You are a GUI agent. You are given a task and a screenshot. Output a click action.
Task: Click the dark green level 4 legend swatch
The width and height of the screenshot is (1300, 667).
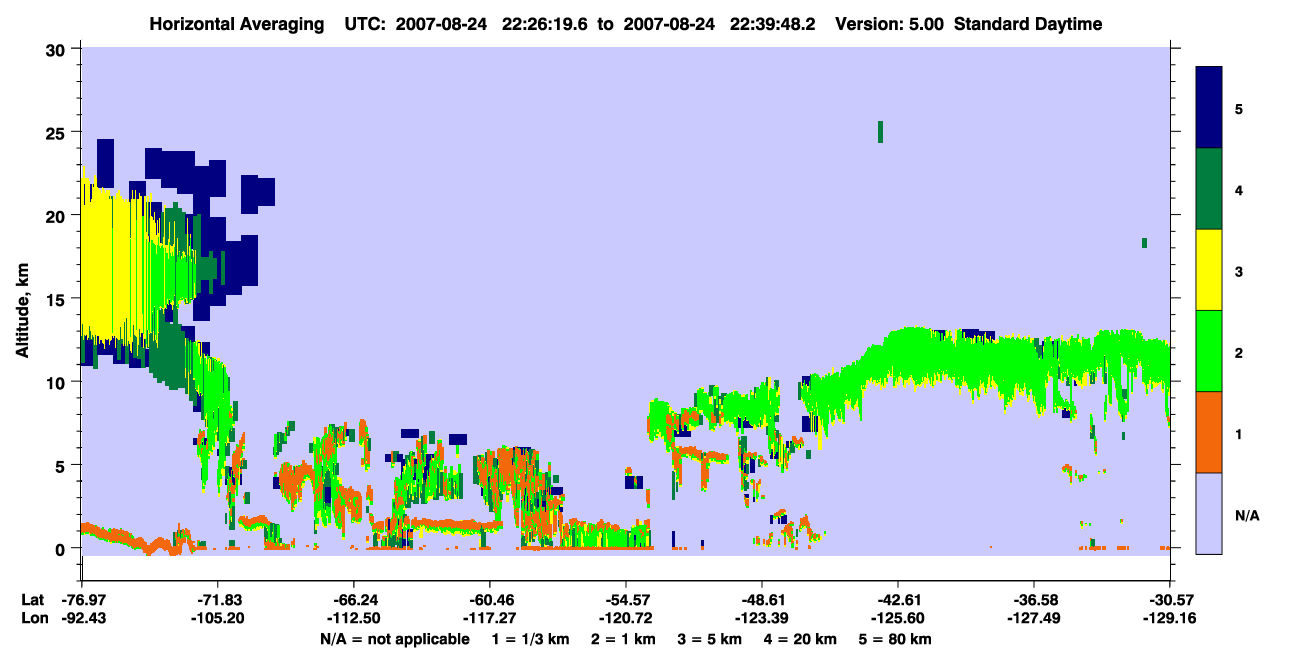(x=1209, y=189)
